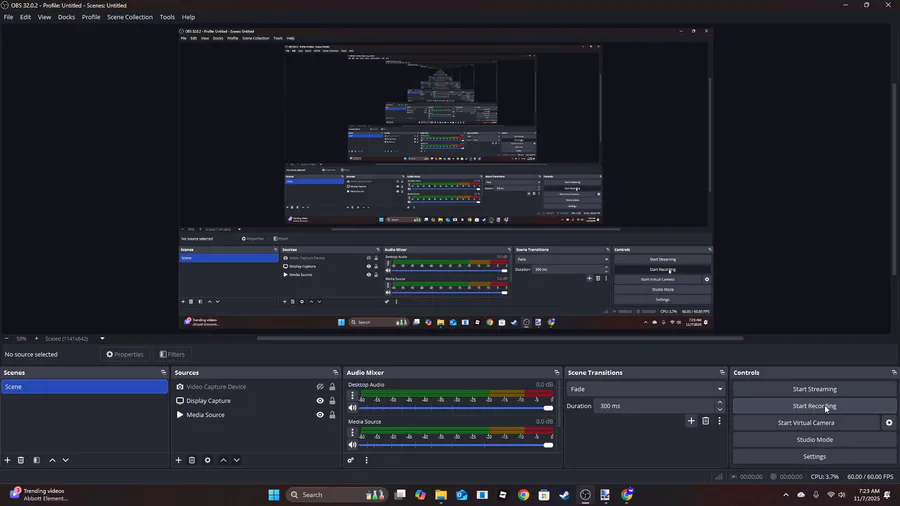Hide the Display Capture source
900x506 pixels.
click(x=320, y=400)
